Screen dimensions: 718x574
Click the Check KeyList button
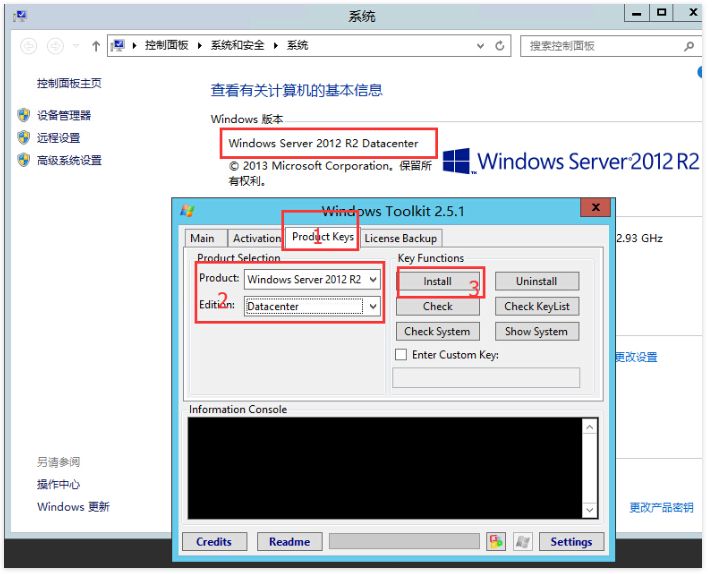[x=536, y=307]
